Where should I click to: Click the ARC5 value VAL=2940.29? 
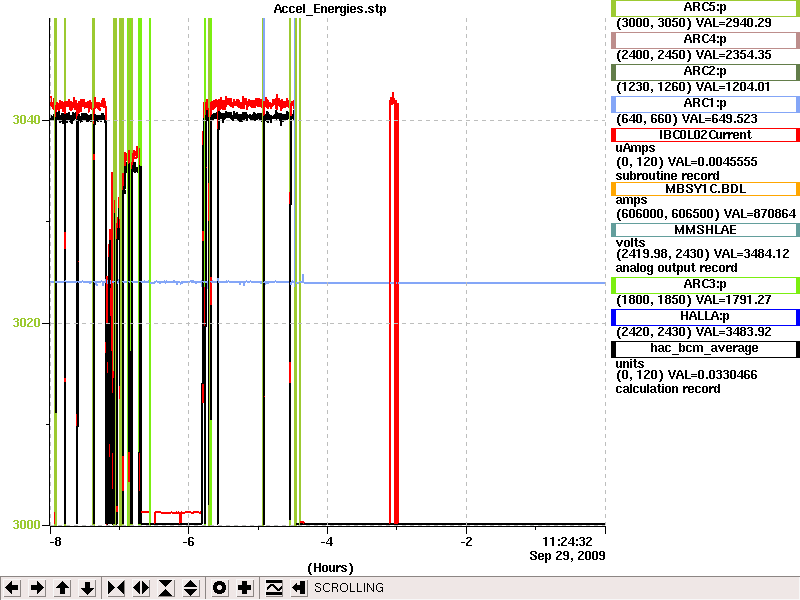[x=734, y=23]
